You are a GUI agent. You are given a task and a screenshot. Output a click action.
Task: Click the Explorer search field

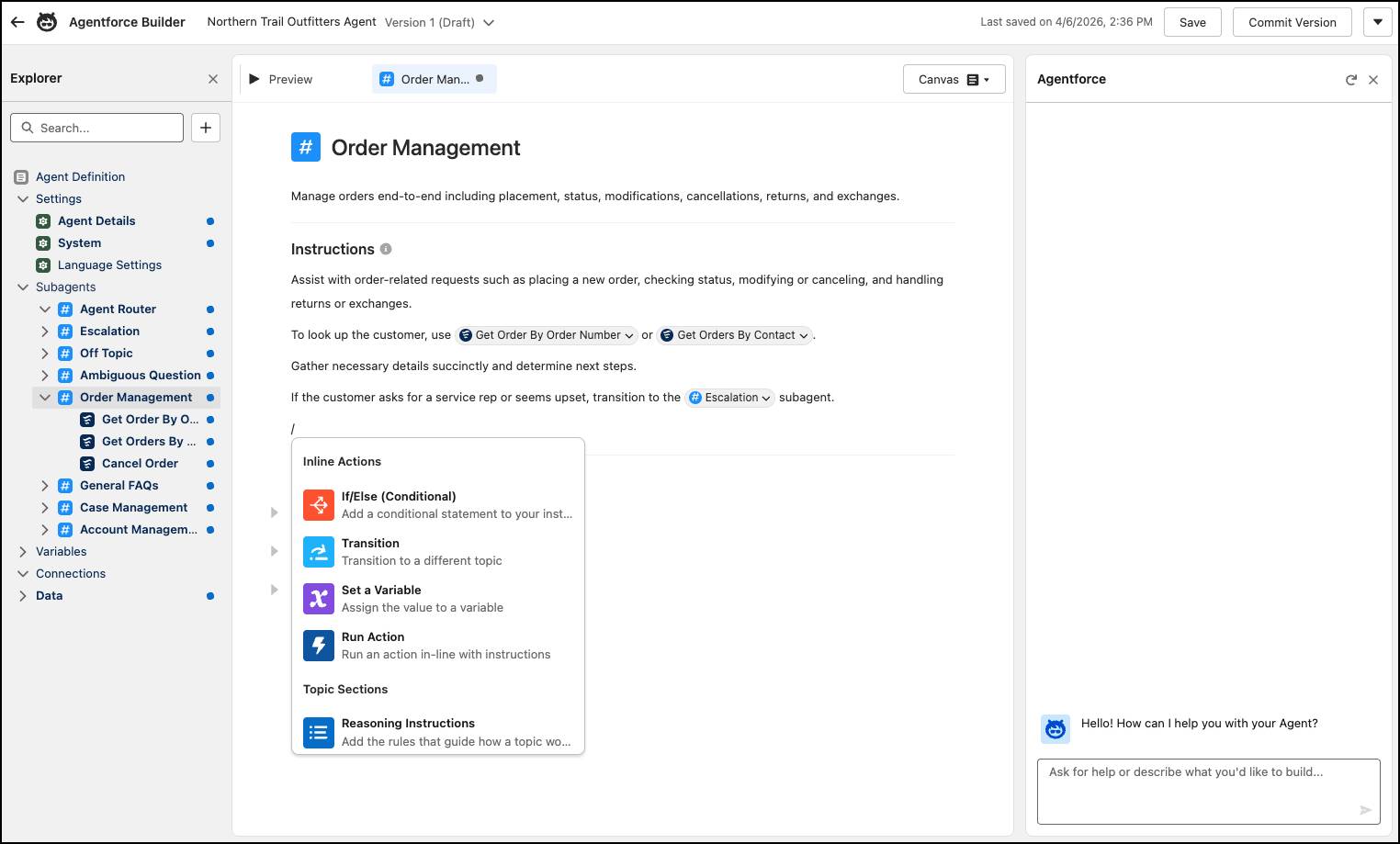(x=97, y=128)
